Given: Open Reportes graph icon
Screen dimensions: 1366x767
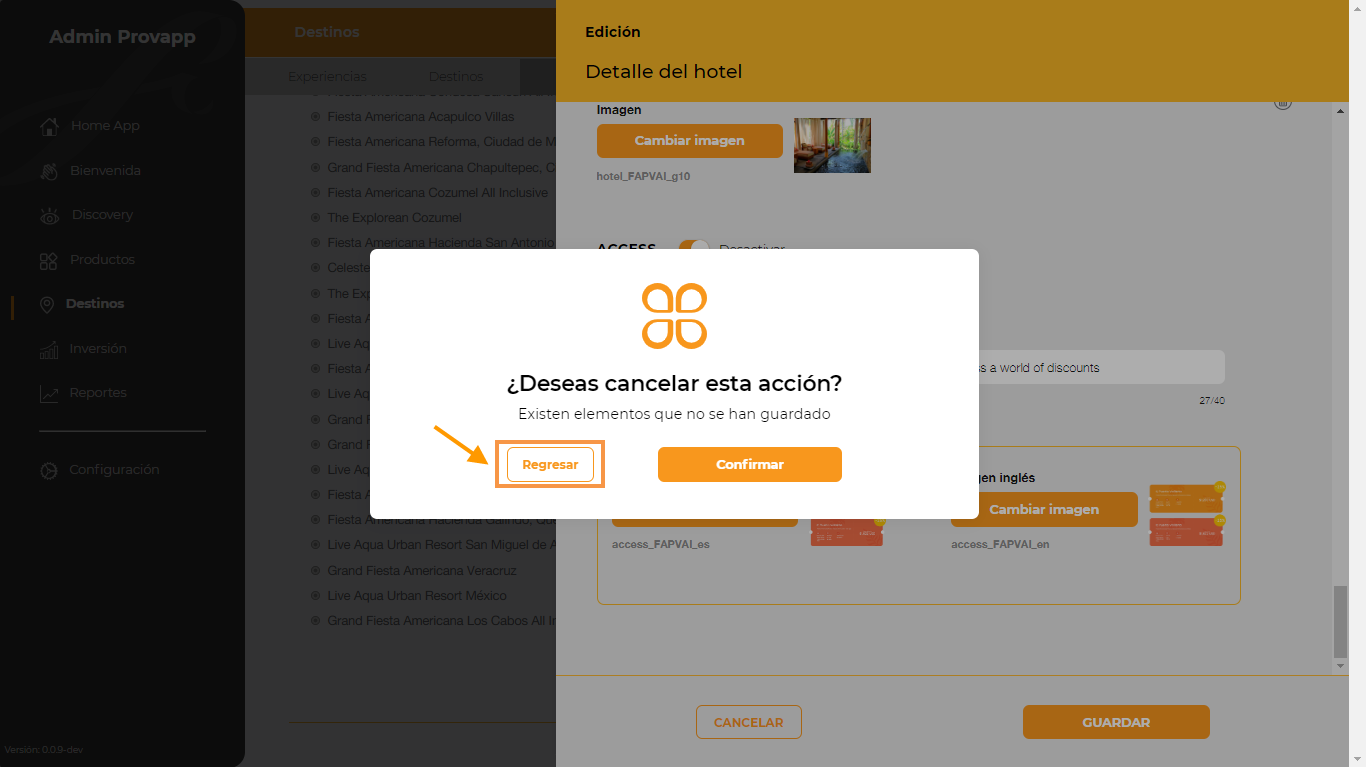Looking at the screenshot, I should pyautogui.click(x=48, y=393).
